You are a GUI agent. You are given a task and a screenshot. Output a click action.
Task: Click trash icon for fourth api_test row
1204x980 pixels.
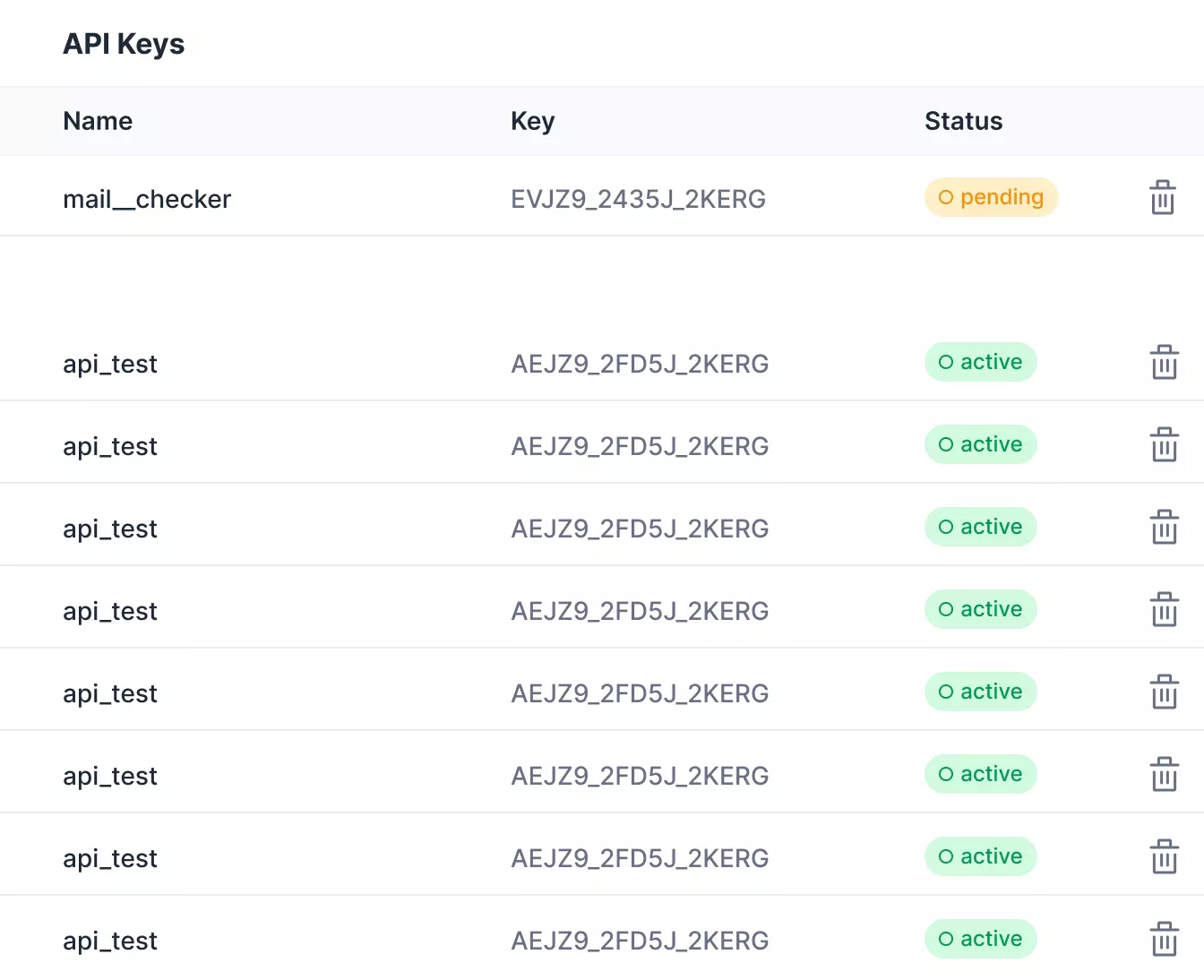click(1164, 610)
